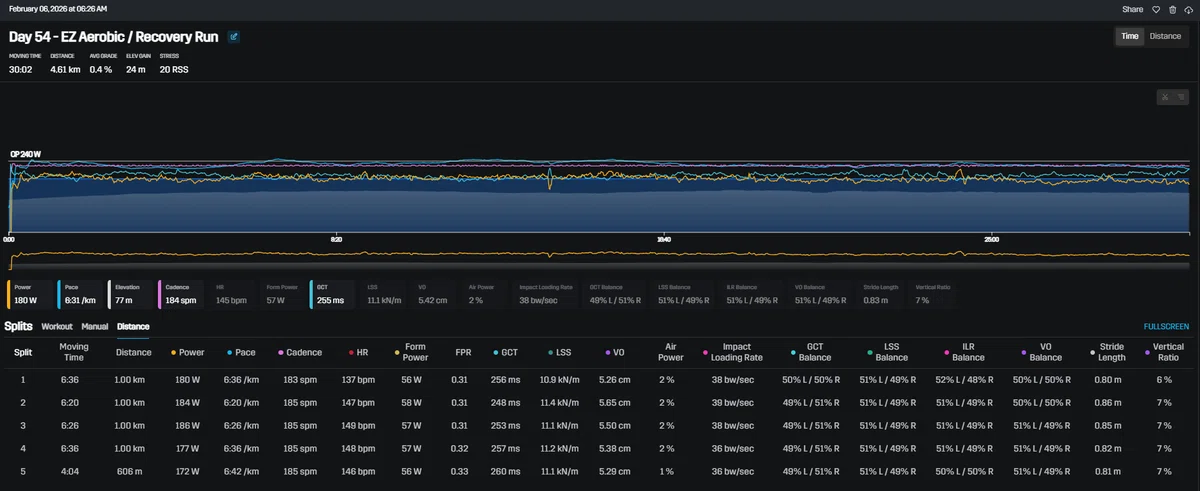Click the chart legend icon beside scissors

click(x=1182, y=97)
